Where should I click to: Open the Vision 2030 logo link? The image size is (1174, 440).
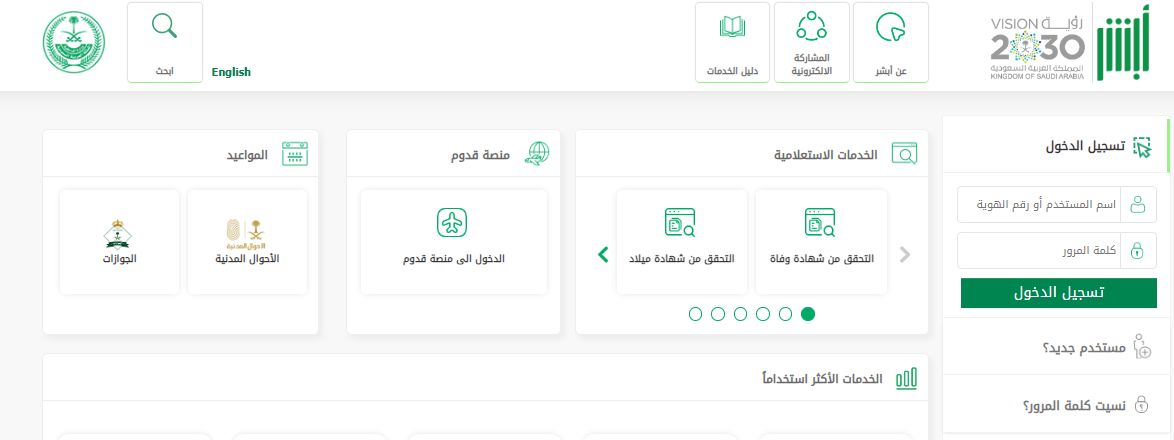(x=1037, y=45)
